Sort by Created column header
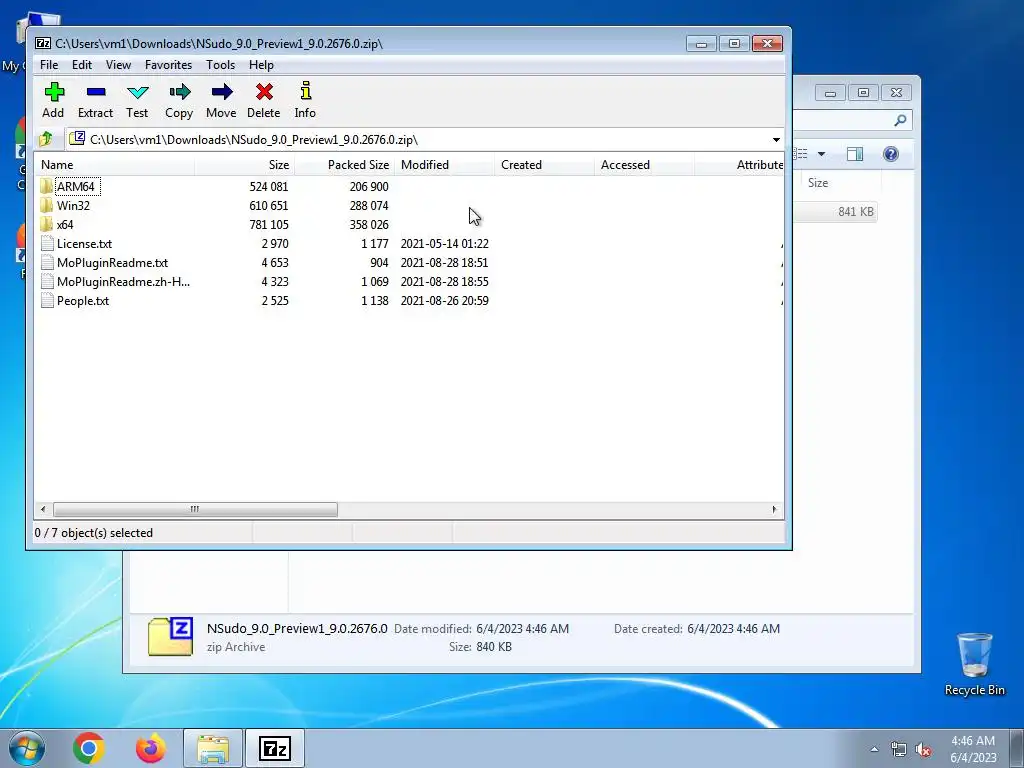 pos(544,165)
